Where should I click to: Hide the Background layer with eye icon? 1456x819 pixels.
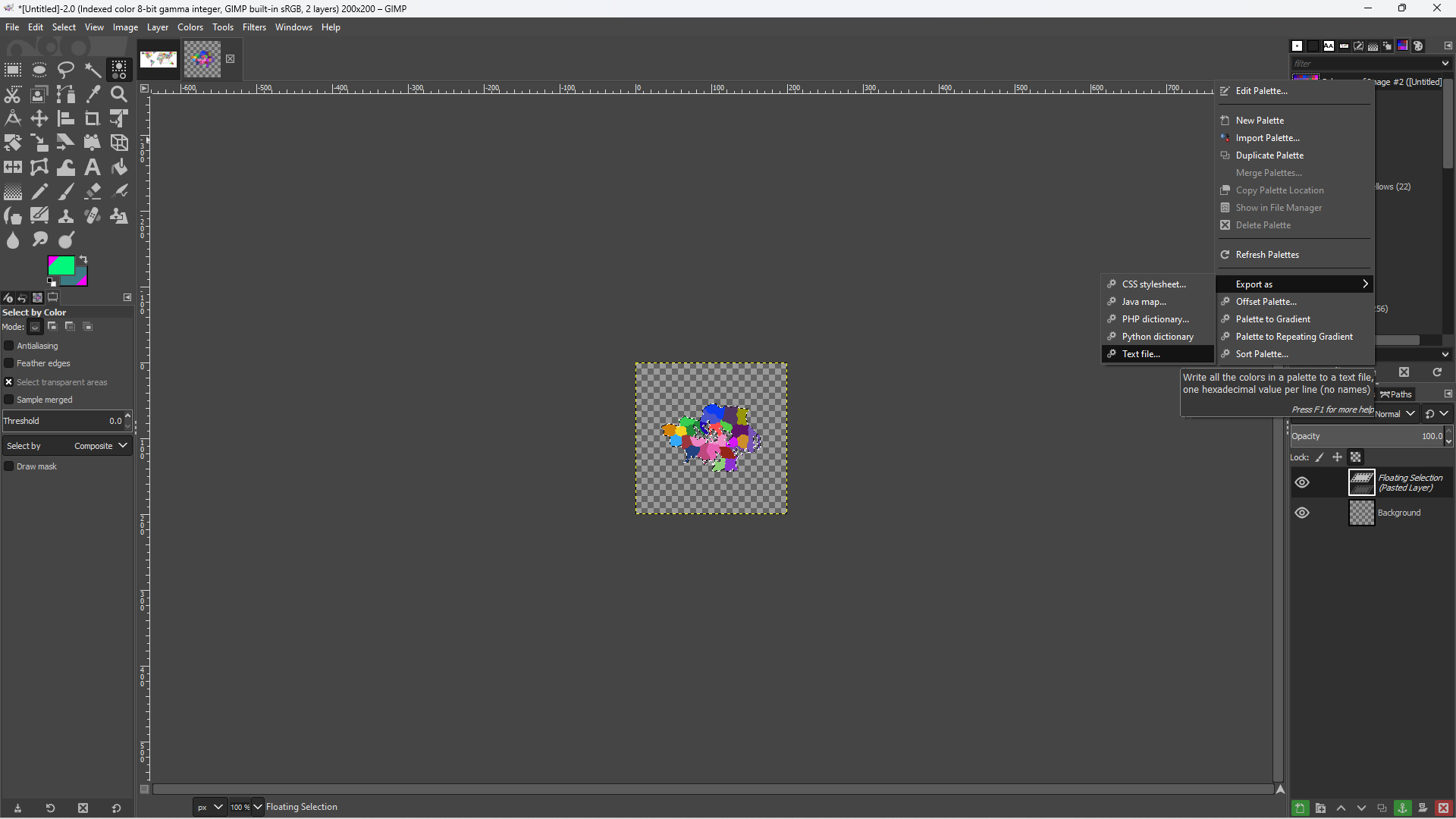(x=1302, y=513)
